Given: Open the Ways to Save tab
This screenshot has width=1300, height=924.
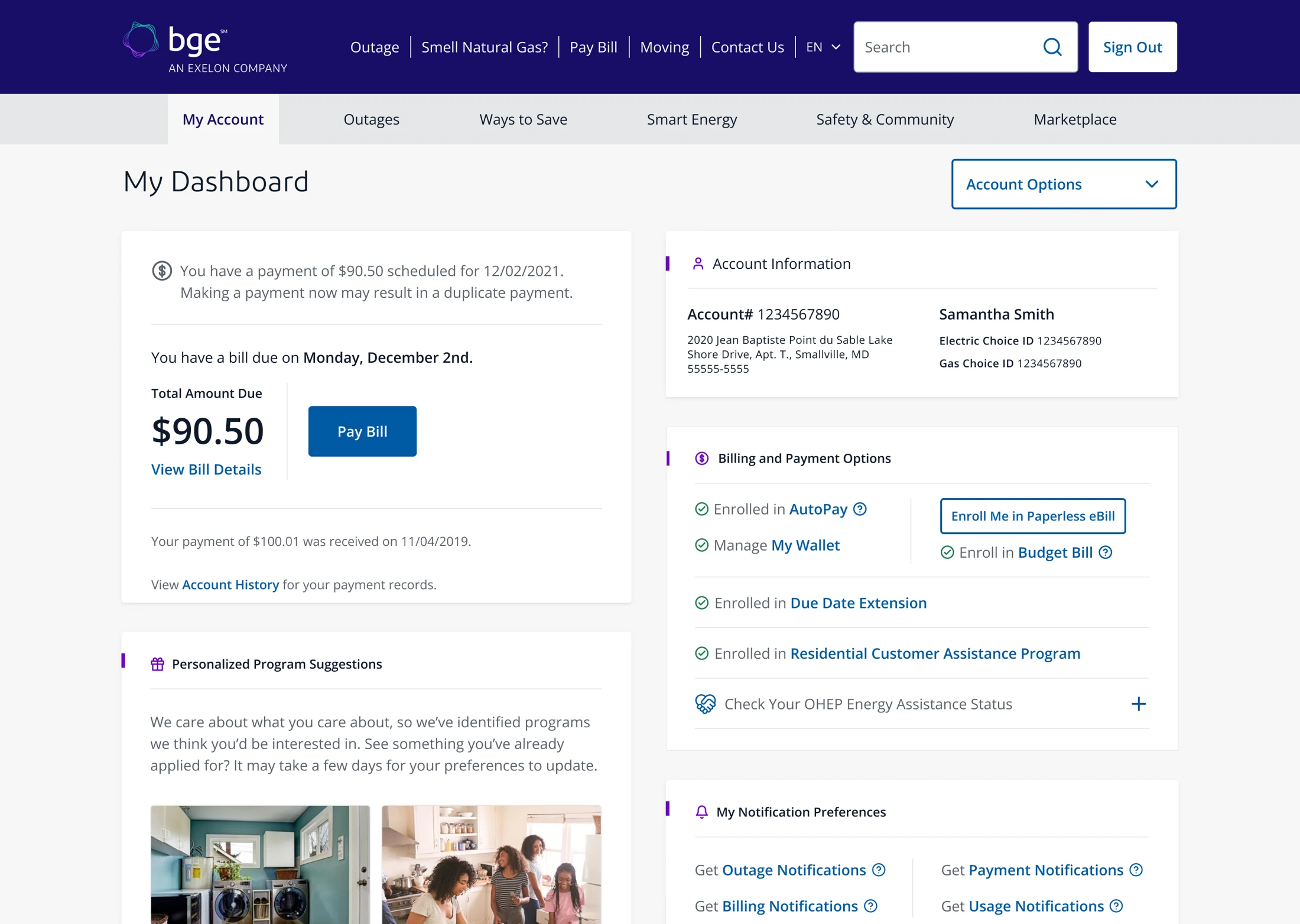Looking at the screenshot, I should click(x=524, y=119).
